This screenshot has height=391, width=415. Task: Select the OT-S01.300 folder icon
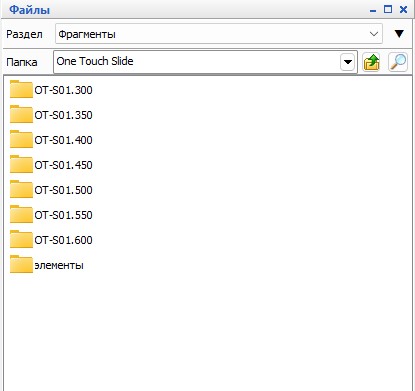(x=21, y=89)
